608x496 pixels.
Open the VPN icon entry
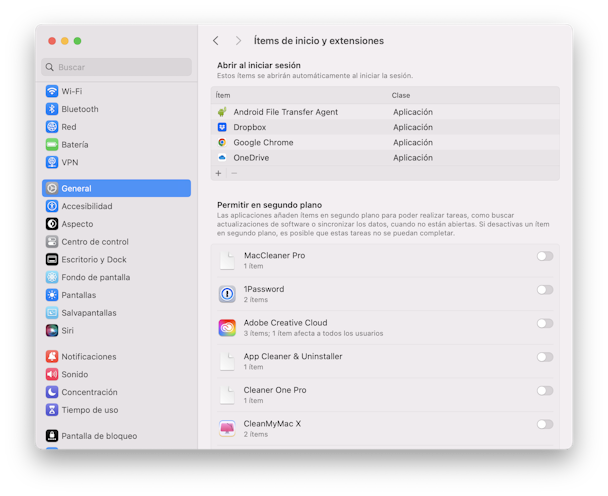pos(52,162)
